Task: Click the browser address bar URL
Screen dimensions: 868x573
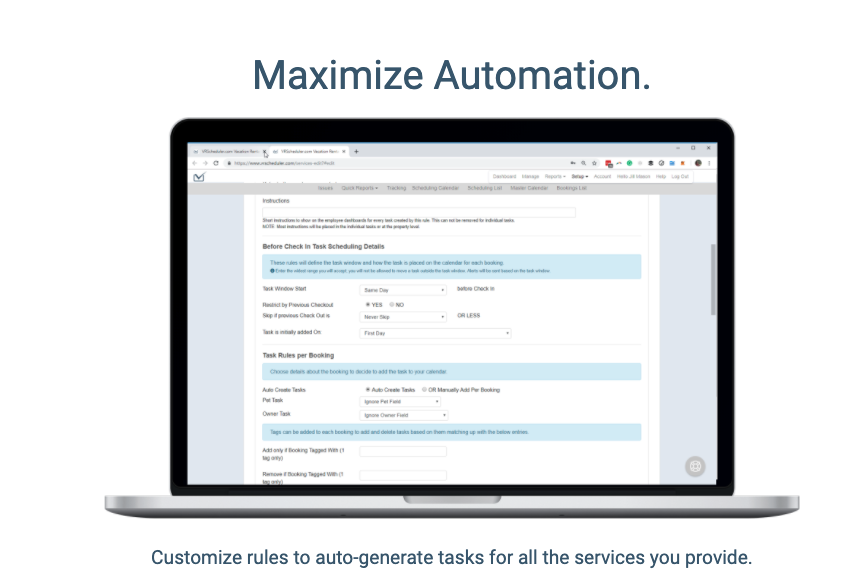Action: [284, 163]
